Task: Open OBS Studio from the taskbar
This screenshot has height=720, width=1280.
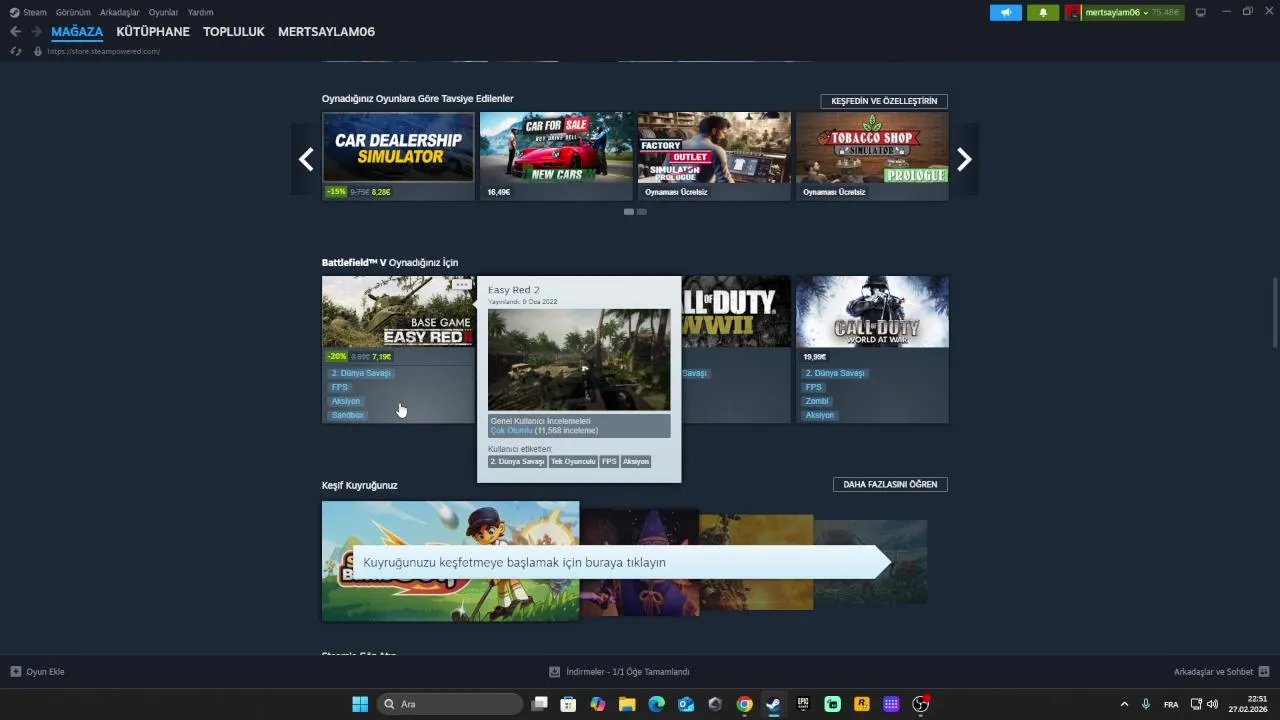Action: pos(921,704)
